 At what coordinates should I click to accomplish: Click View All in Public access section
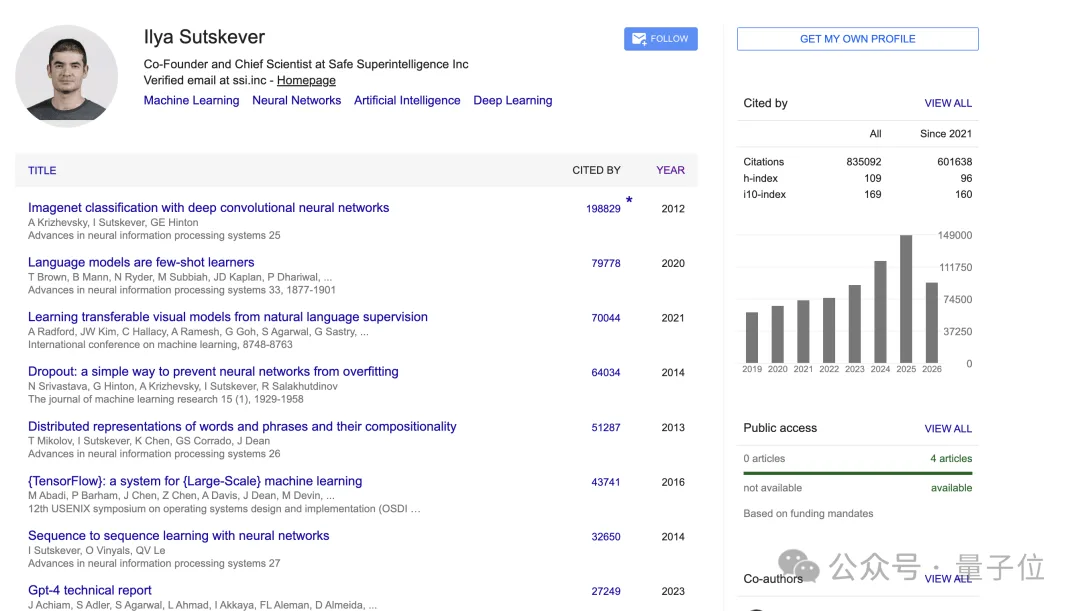pyautogui.click(x=948, y=428)
